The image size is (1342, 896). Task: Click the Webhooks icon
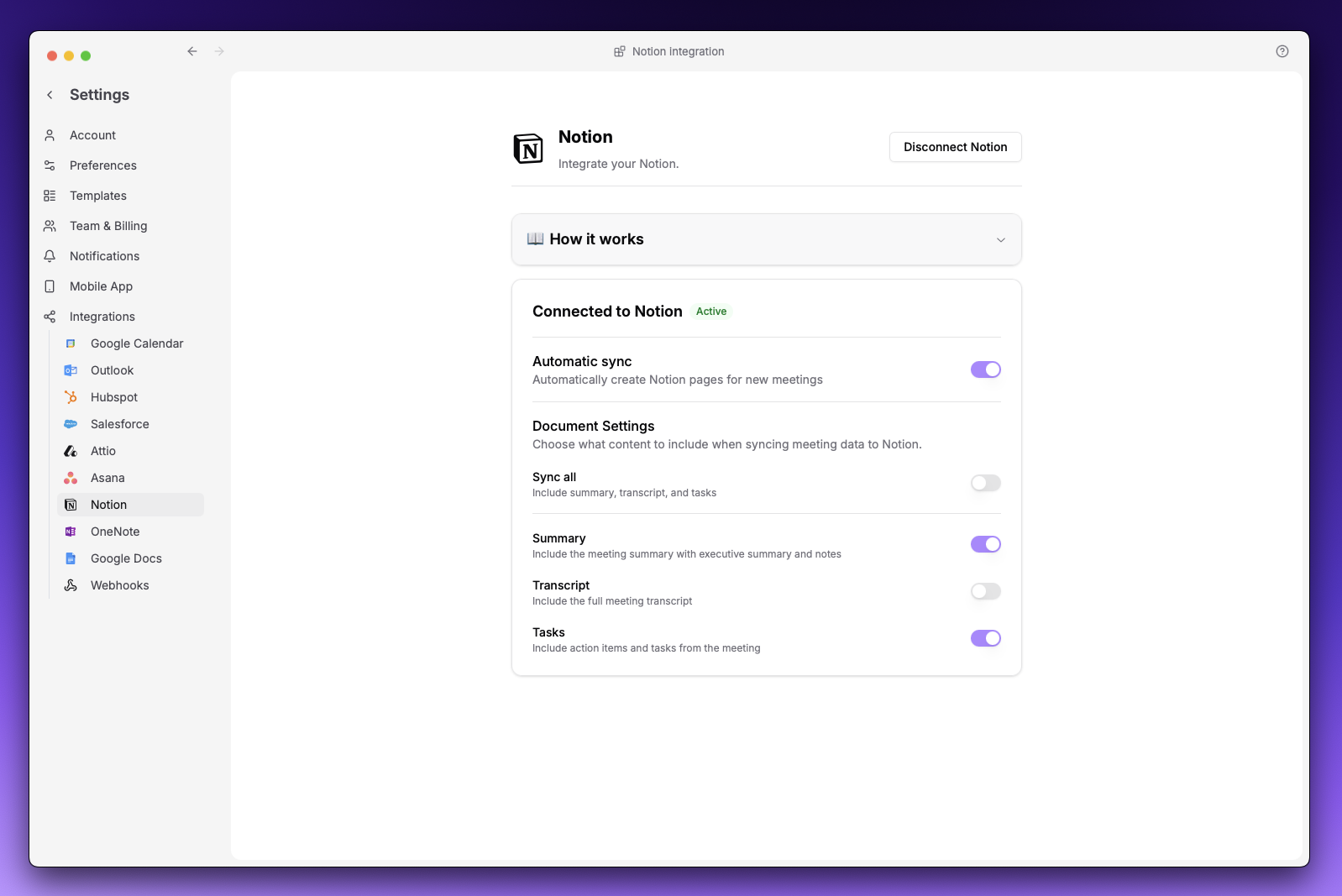[x=71, y=585]
